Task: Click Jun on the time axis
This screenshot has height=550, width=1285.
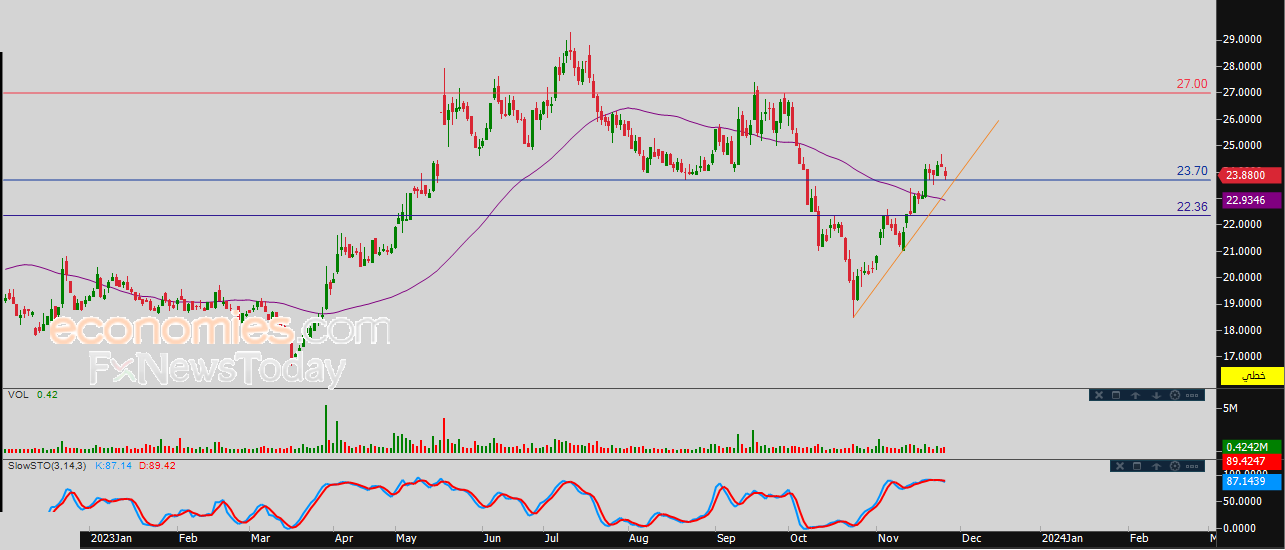Action: pyautogui.click(x=492, y=538)
